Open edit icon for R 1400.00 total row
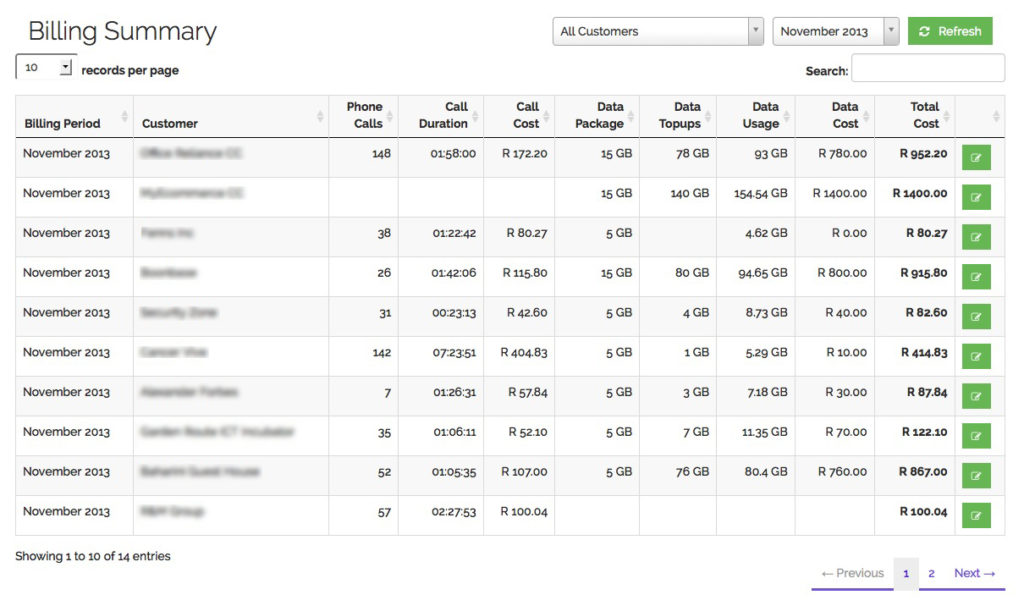This screenshot has height=606, width=1024. click(975, 197)
